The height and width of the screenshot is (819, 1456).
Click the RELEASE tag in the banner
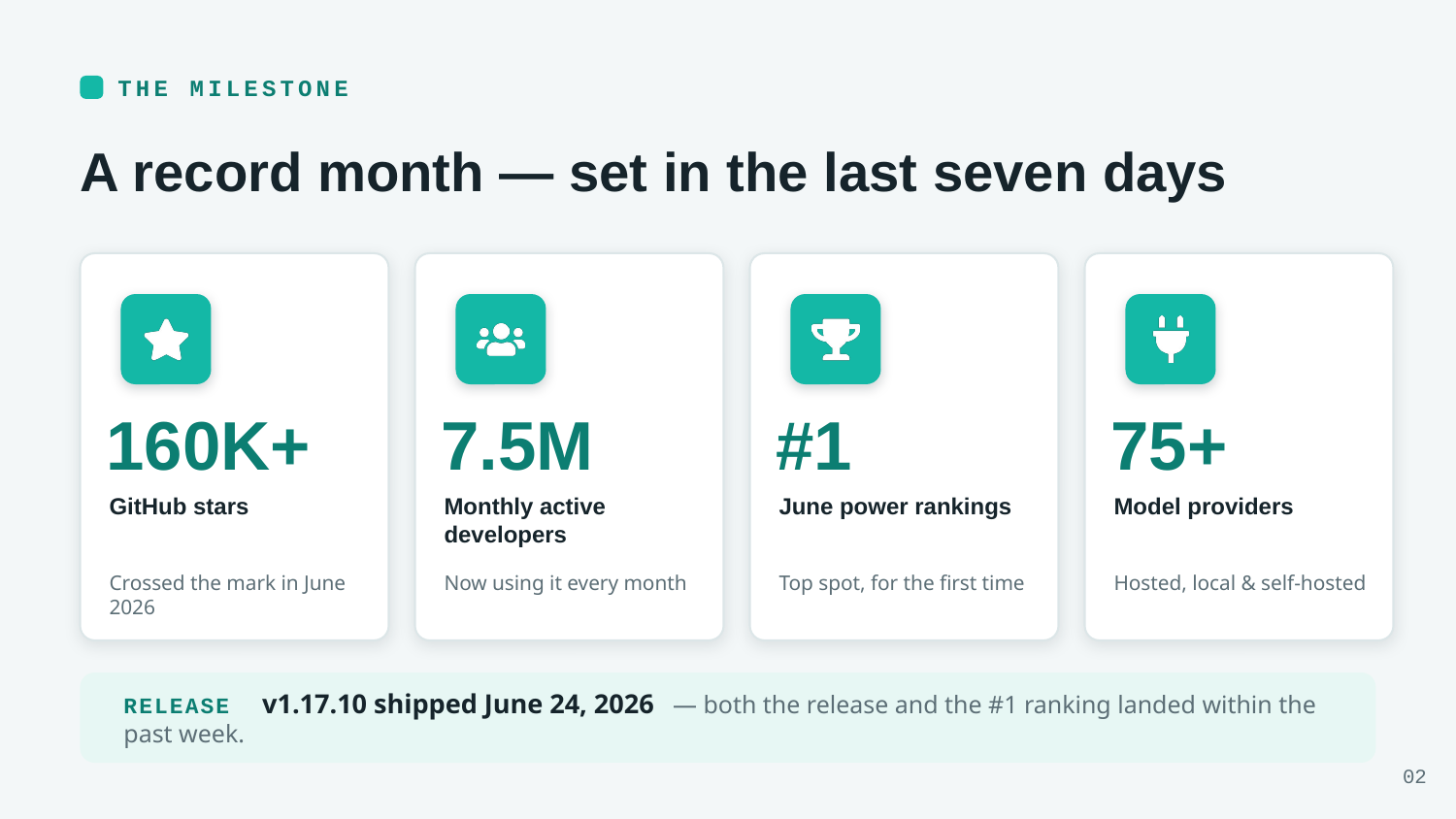pyautogui.click(x=177, y=706)
